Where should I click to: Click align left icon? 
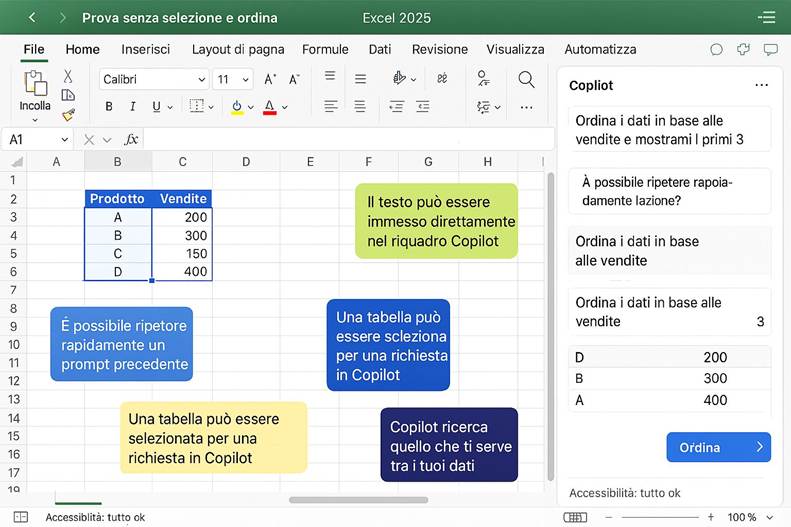[331, 106]
